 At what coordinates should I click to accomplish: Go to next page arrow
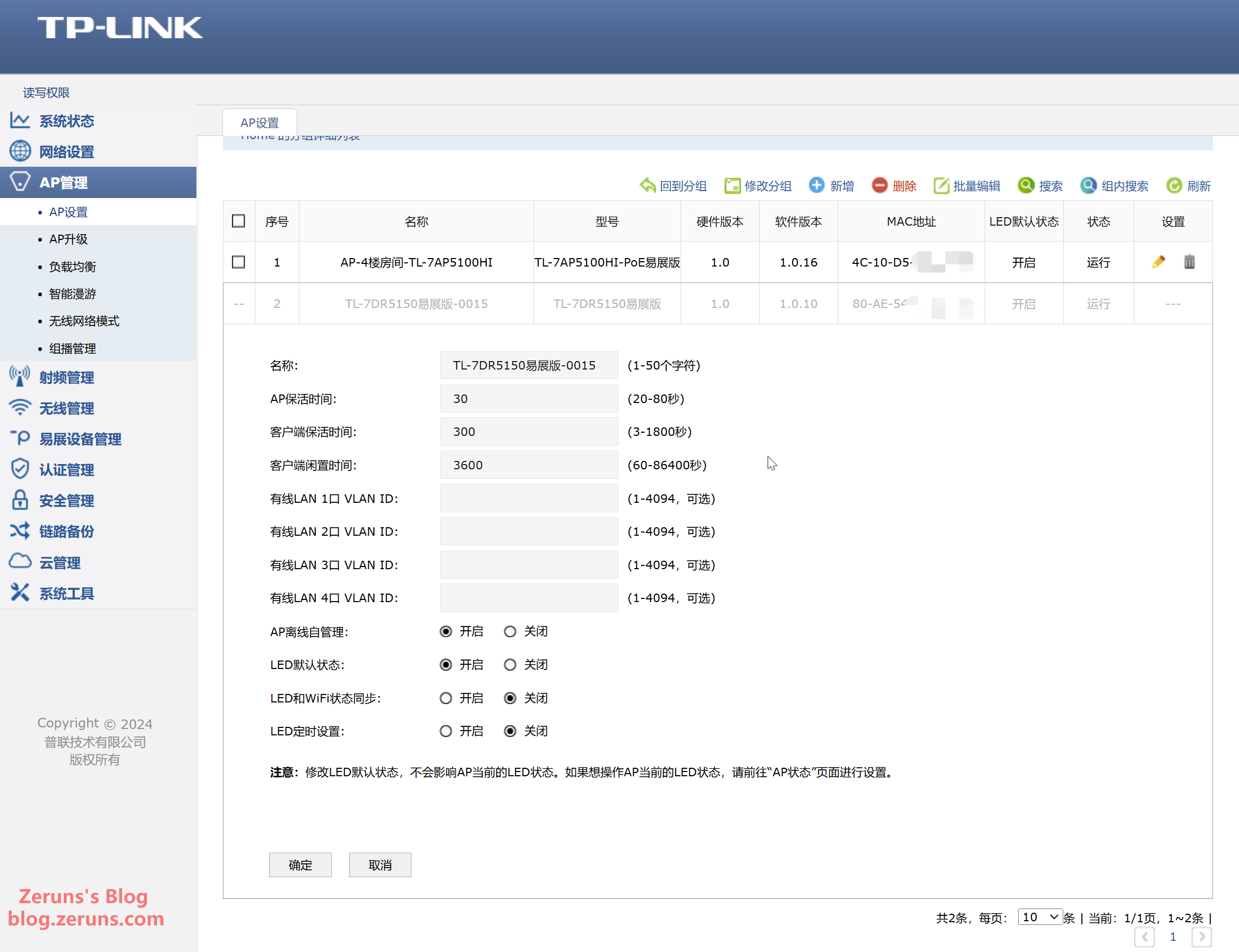pos(1202,937)
